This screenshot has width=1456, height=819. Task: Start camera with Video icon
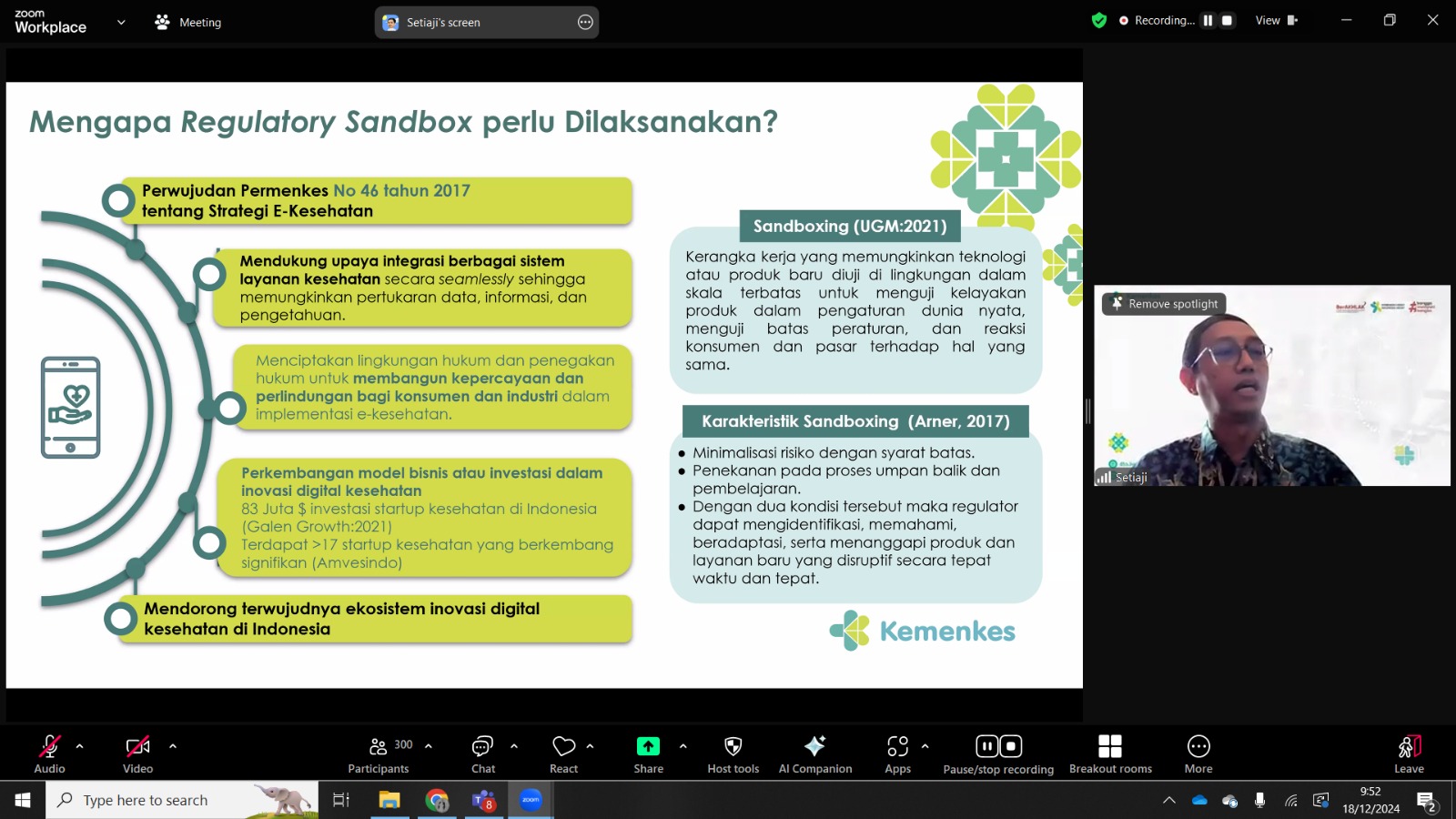pos(137,747)
